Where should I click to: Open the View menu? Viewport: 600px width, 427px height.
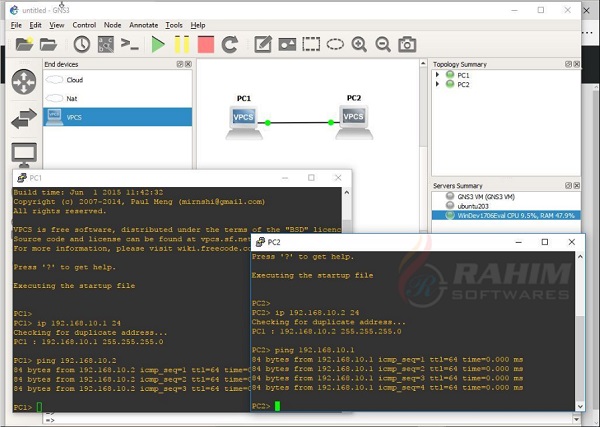click(x=57, y=25)
